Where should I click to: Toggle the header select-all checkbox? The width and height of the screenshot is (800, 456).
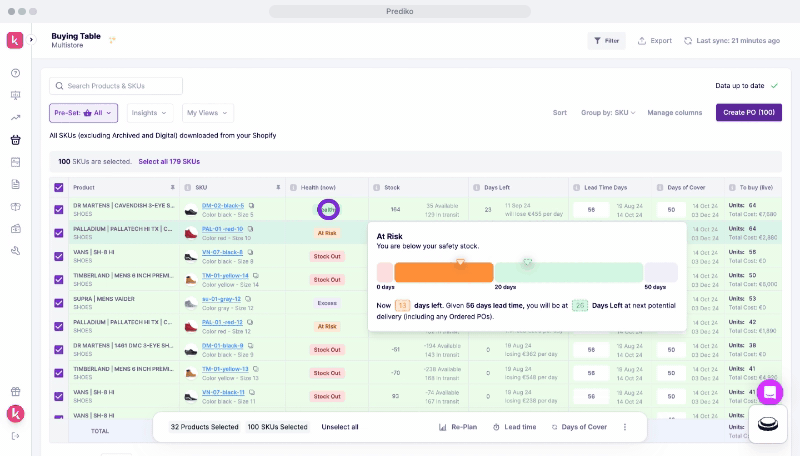point(59,188)
